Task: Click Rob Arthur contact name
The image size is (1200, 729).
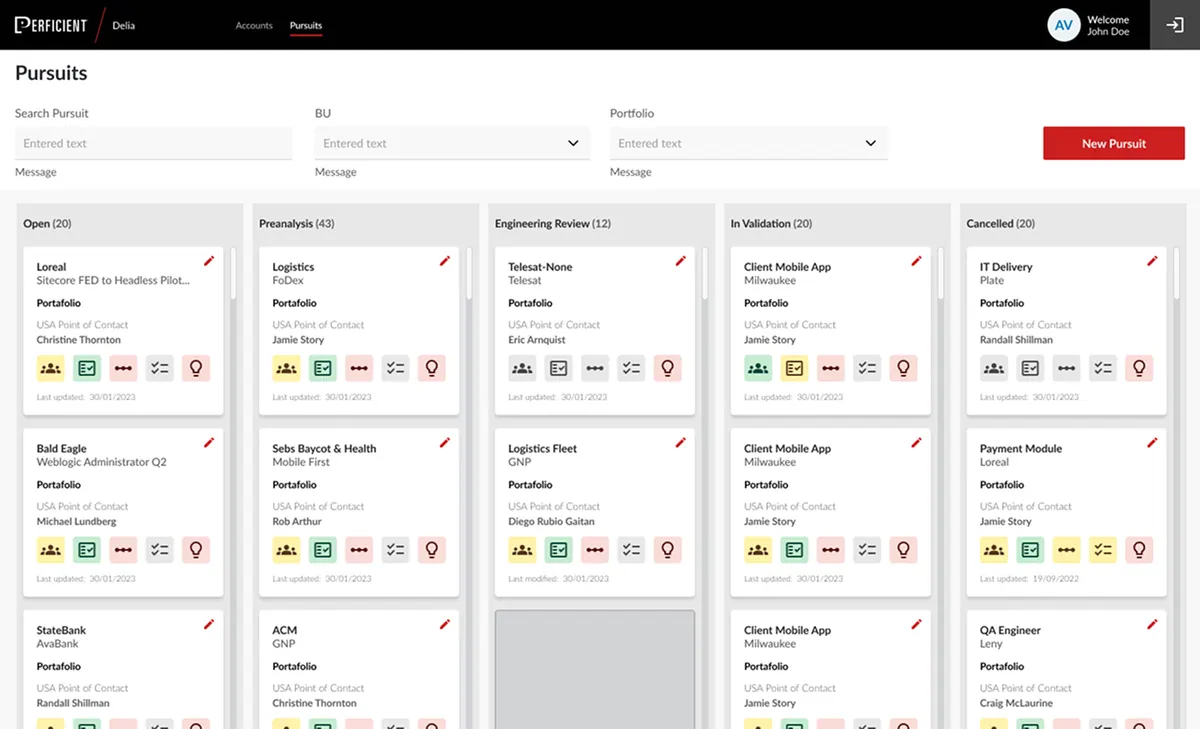Action: click(299, 522)
